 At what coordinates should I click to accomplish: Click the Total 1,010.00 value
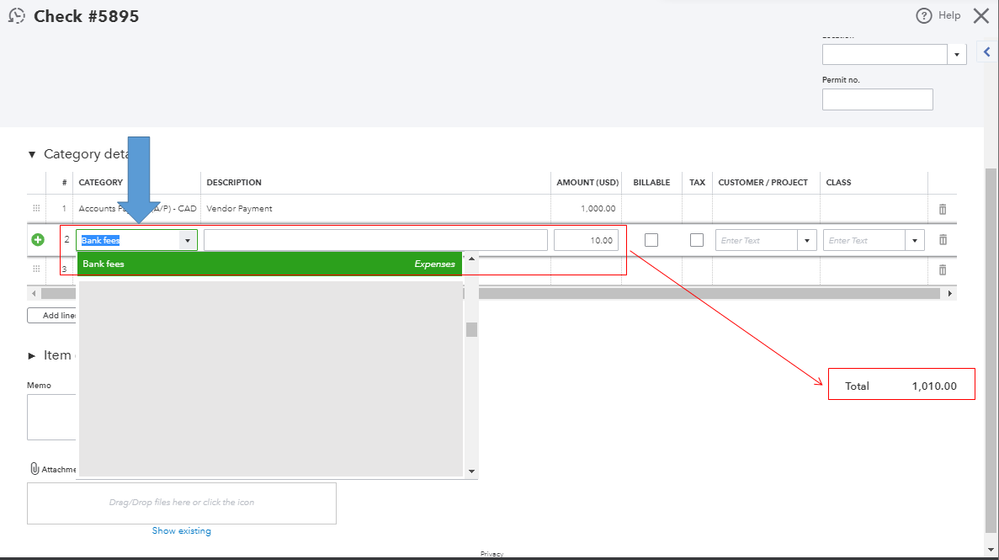click(x=934, y=386)
